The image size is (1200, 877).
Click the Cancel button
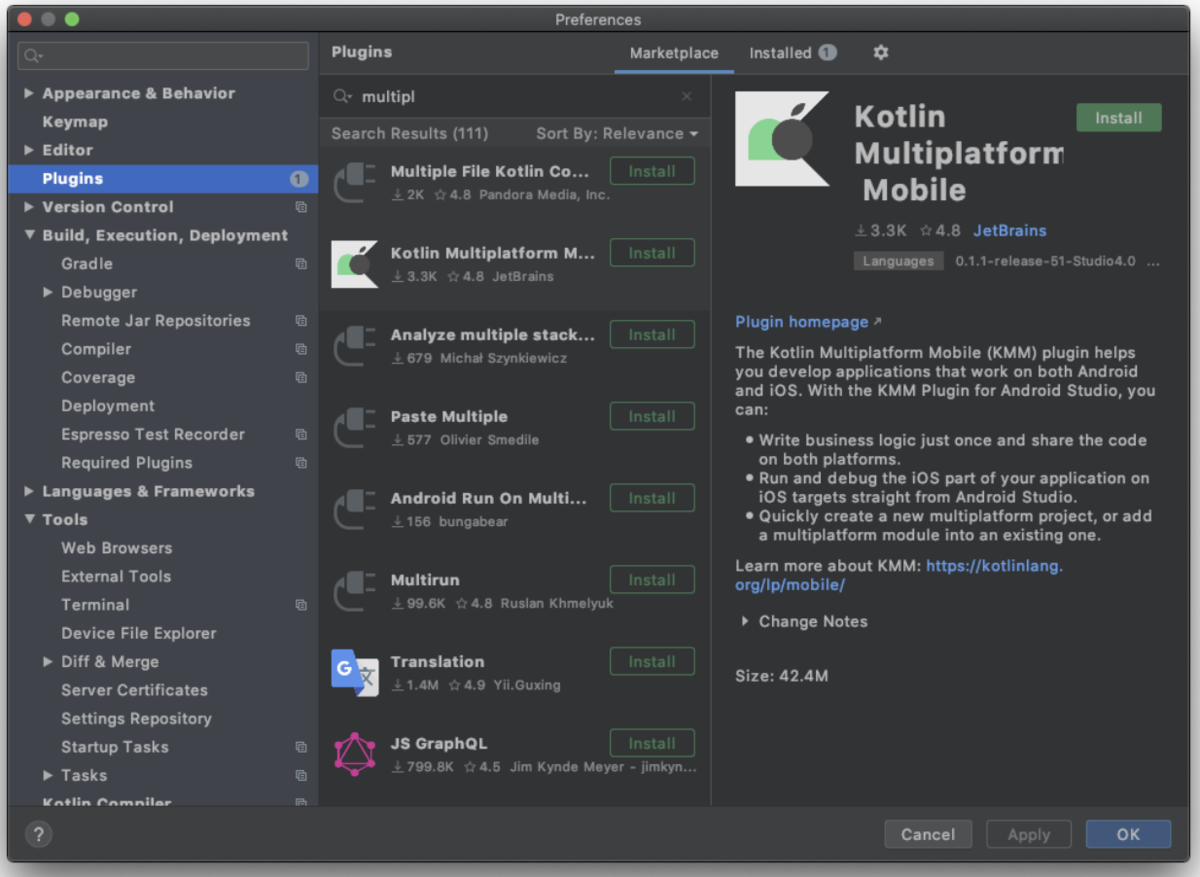pos(928,834)
